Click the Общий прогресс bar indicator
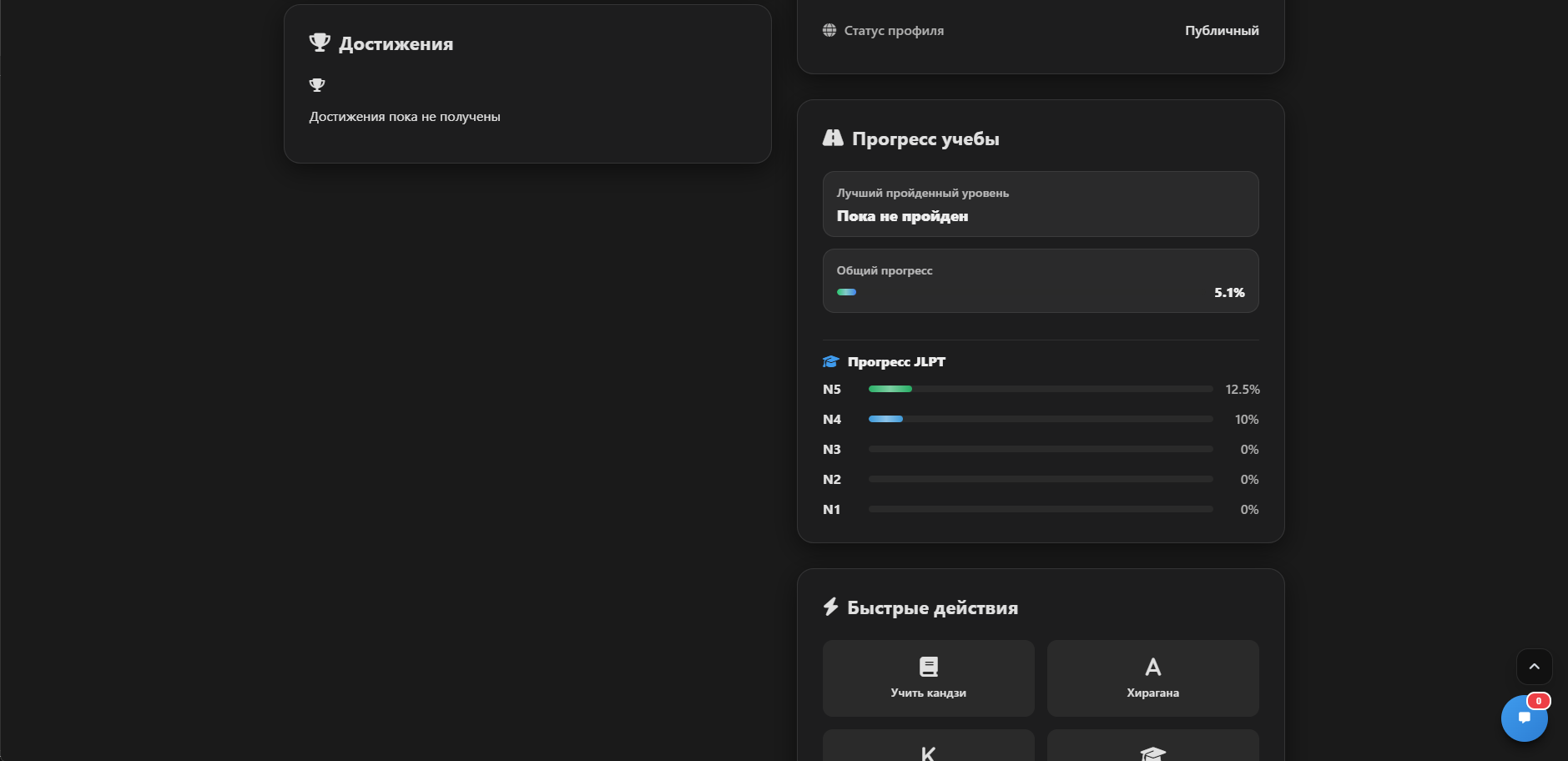This screenshot has width=1568, height=761. coord(847,293)
